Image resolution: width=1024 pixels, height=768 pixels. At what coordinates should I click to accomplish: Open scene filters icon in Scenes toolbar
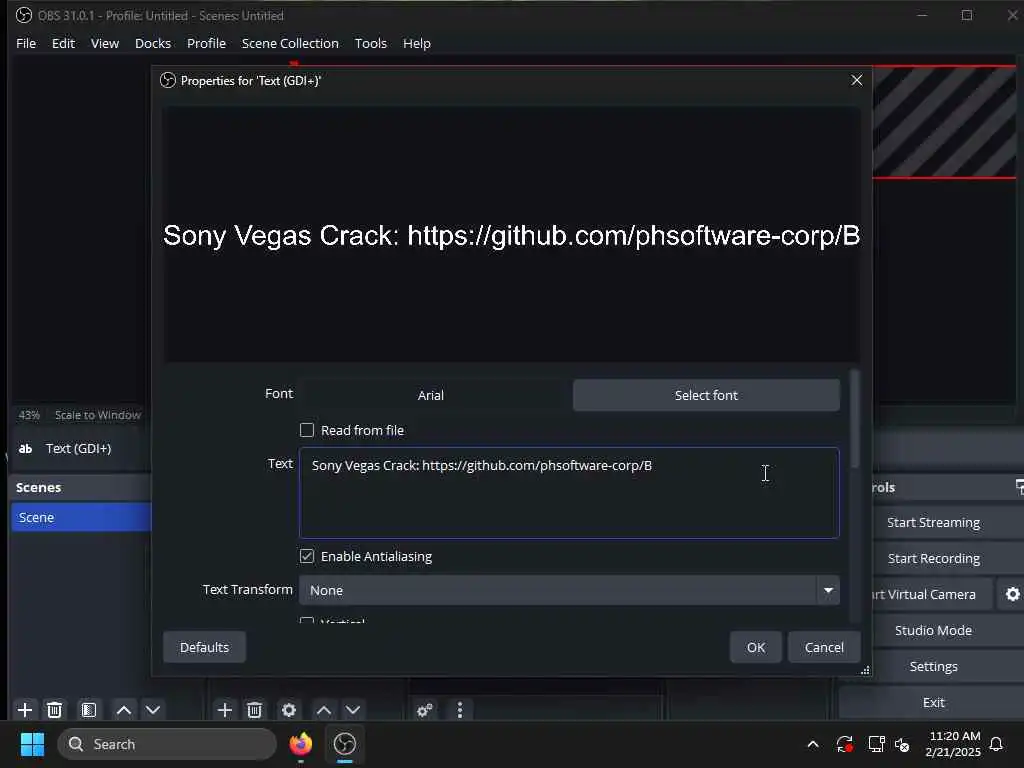point(88,710)
